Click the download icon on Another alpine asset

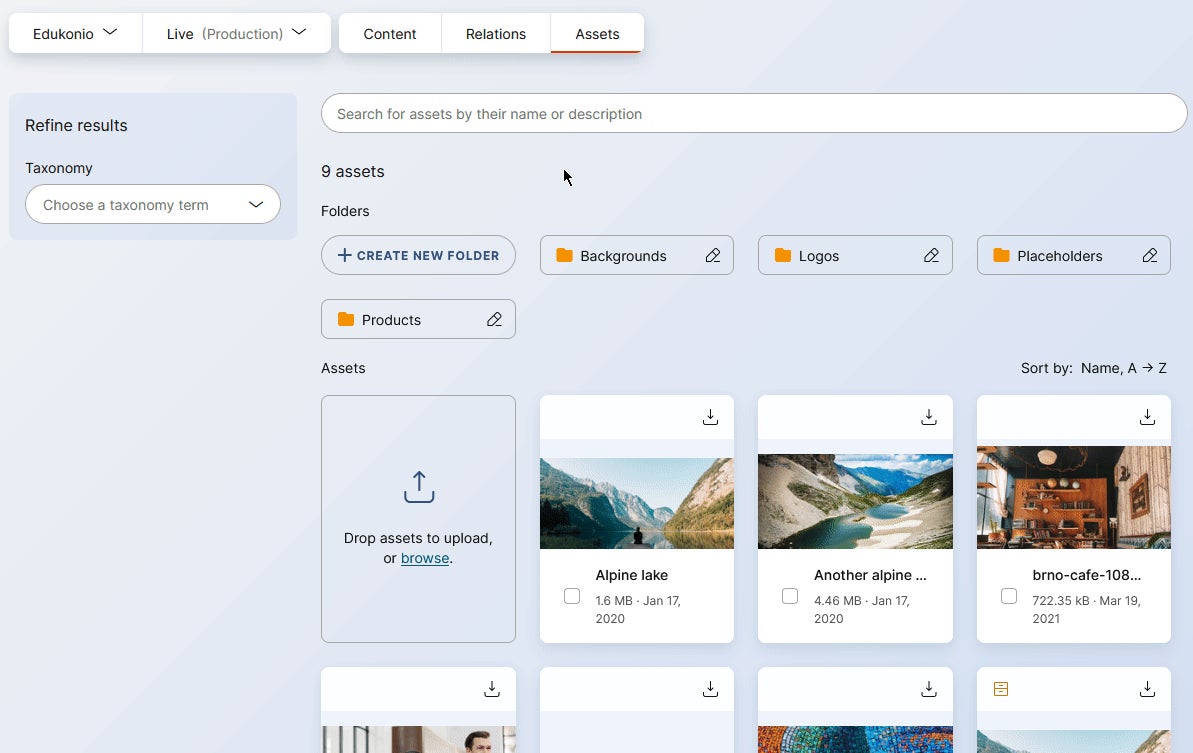[928, 417]
